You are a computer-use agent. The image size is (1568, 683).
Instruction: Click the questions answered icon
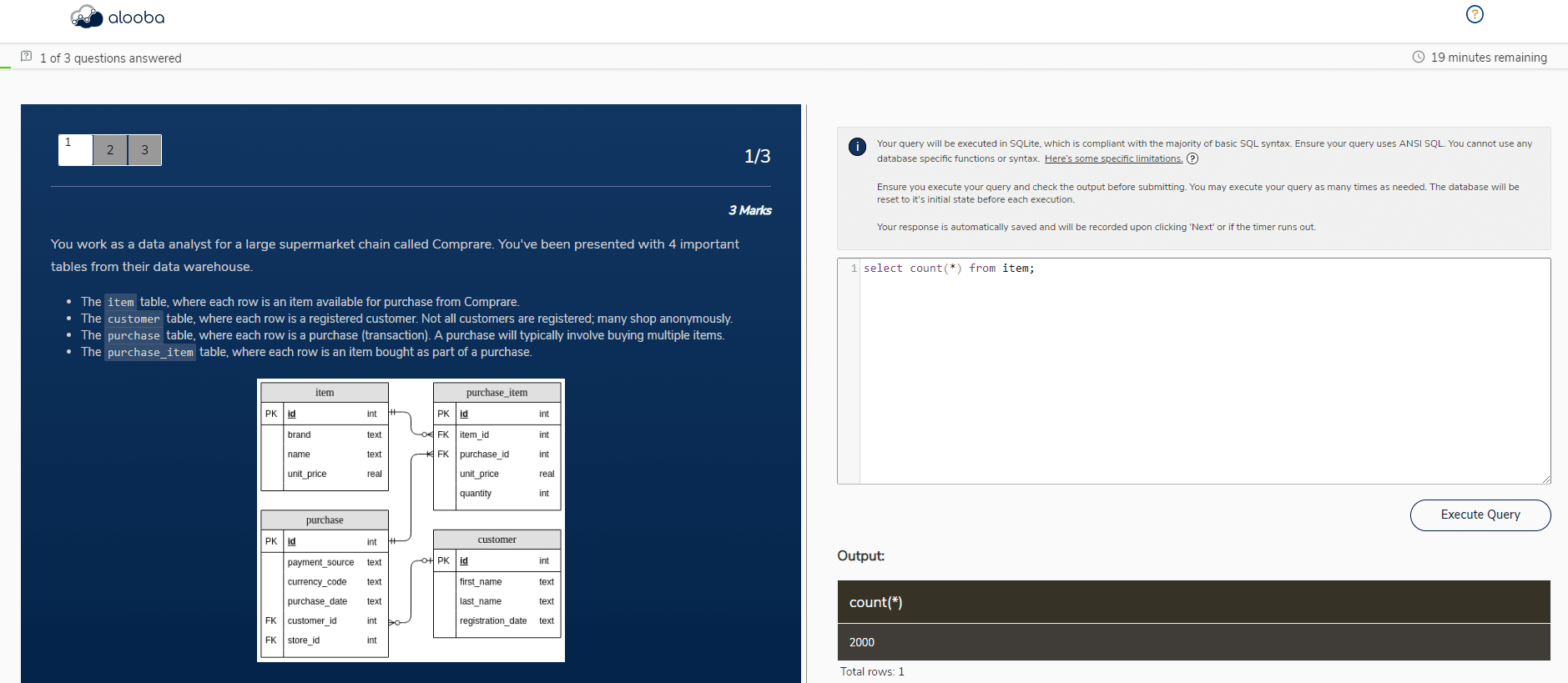27,57
